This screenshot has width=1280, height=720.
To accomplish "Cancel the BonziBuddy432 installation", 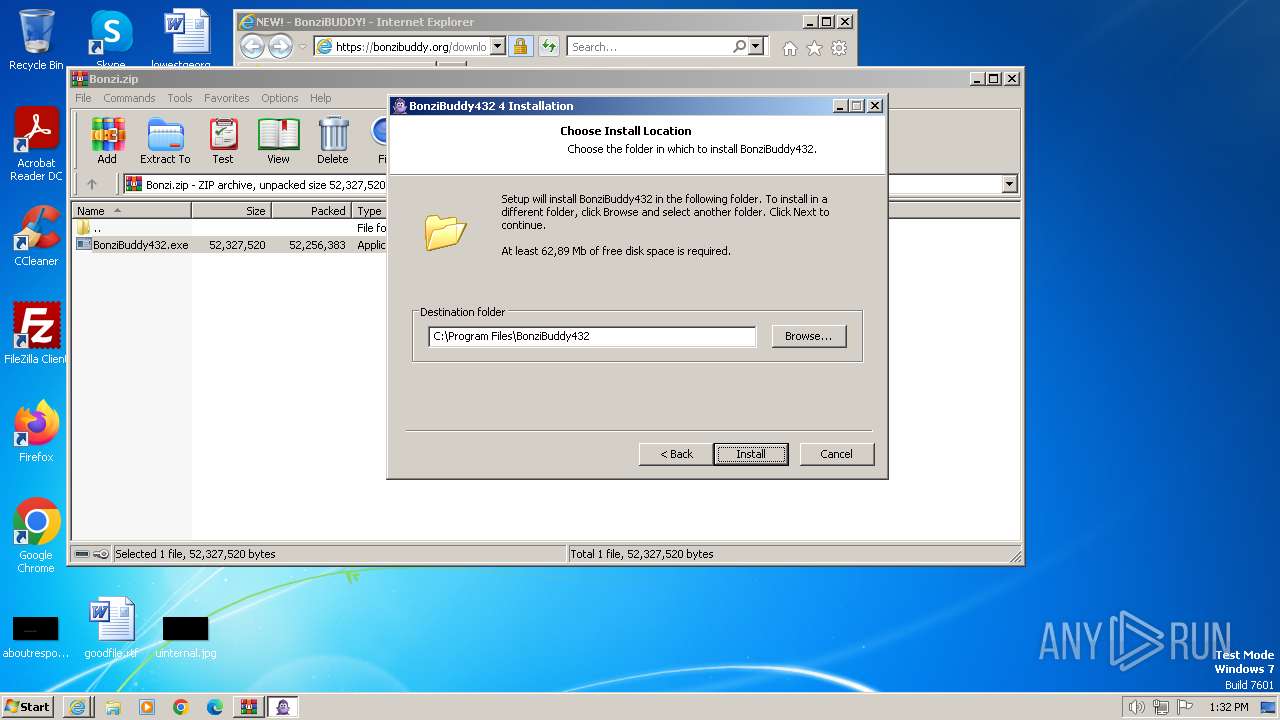I will pos(837,454).
